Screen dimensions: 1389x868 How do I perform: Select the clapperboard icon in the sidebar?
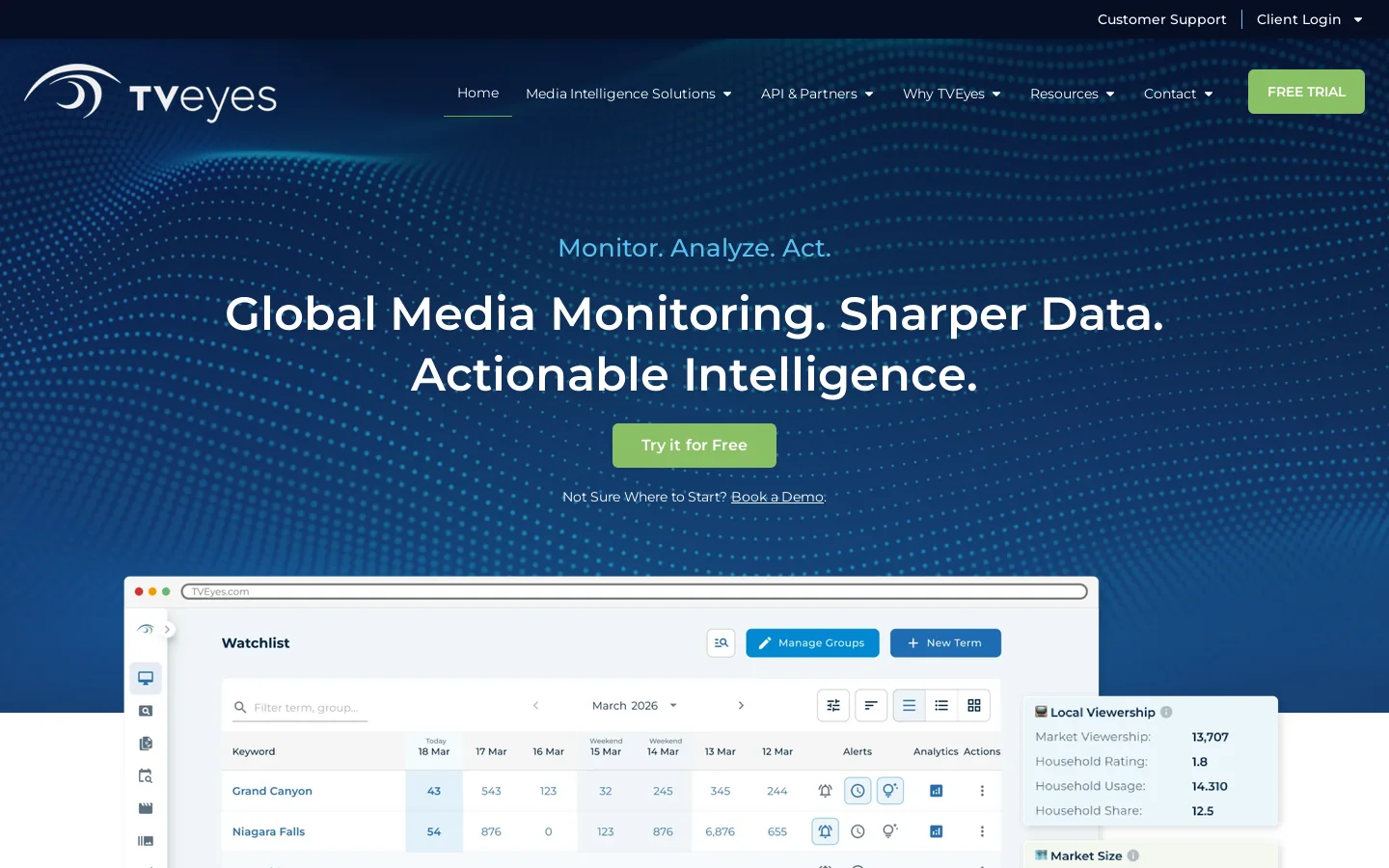coord(146,808)
